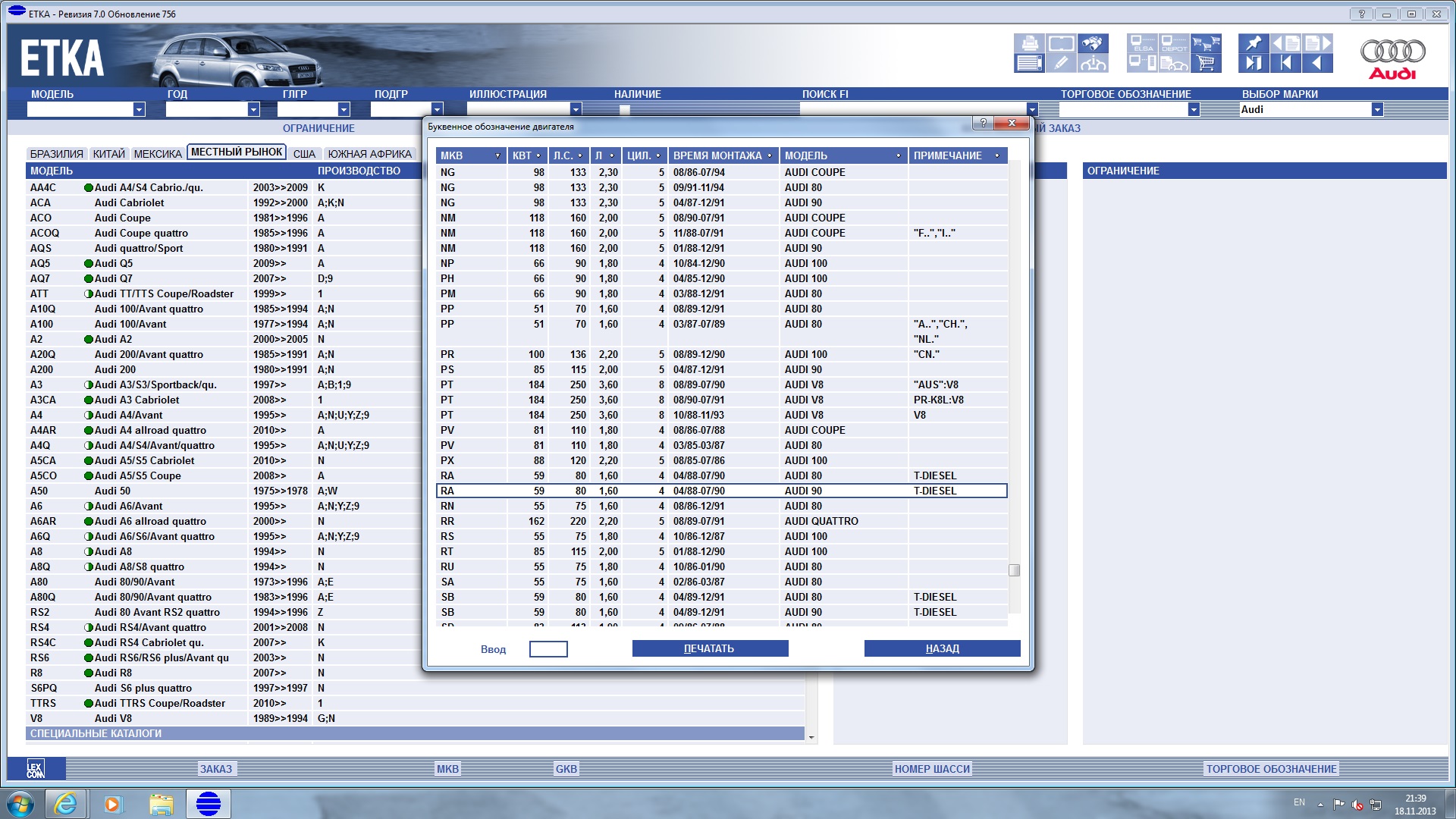1456x819 pixels.
Task: Click the pencil edit icon
Action: (x=1061, y=63)
